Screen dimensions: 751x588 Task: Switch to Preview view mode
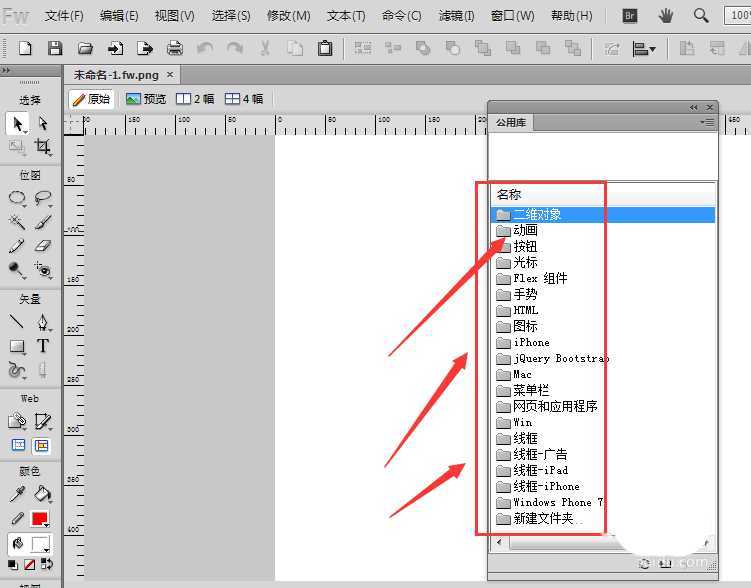point(146,99)
